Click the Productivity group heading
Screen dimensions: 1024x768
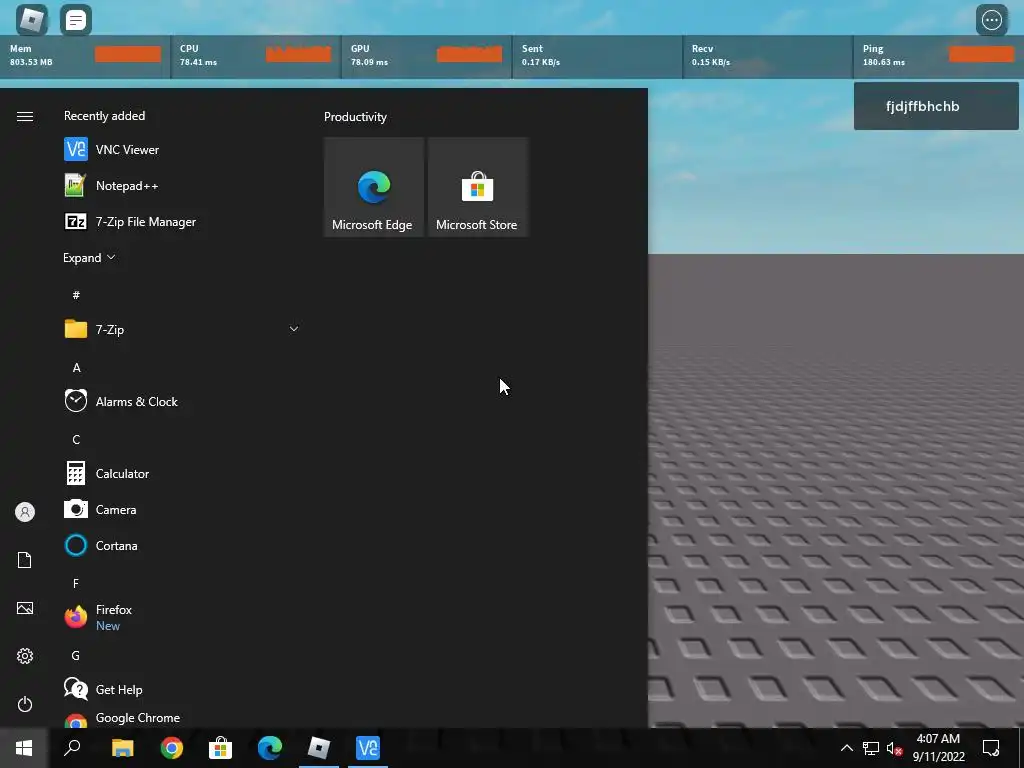point(355,117)
